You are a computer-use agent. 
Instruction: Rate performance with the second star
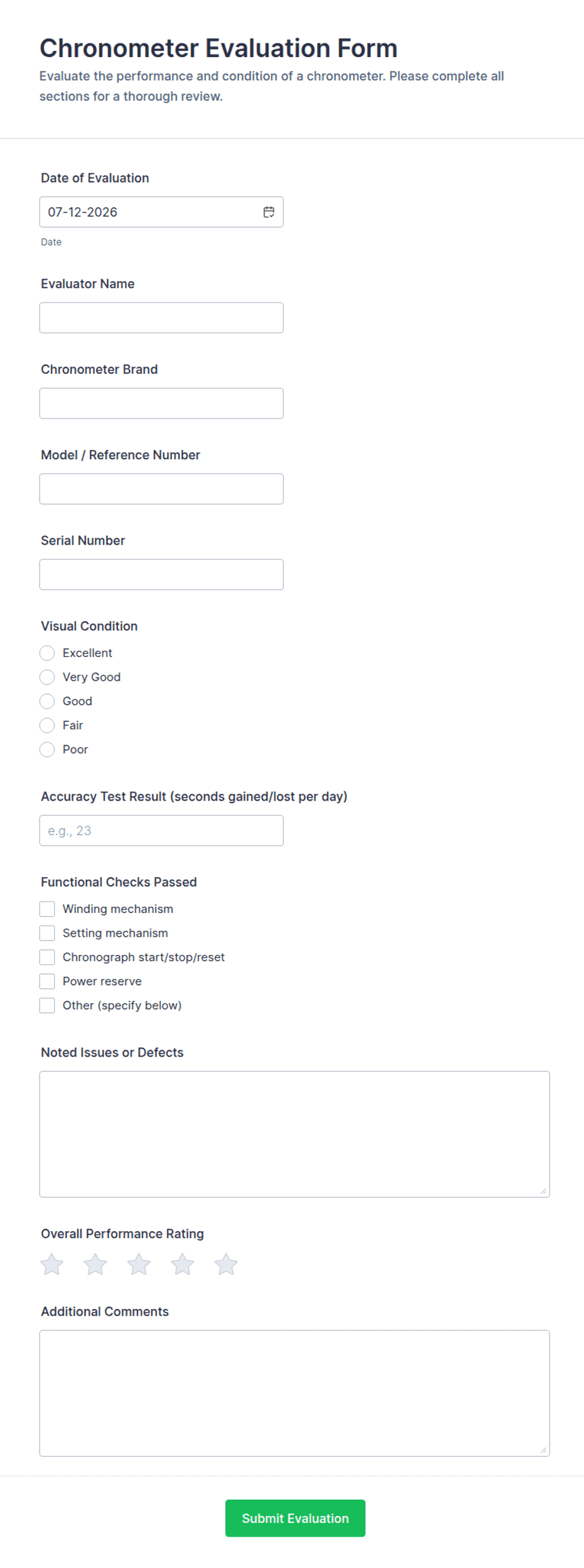95,1264
